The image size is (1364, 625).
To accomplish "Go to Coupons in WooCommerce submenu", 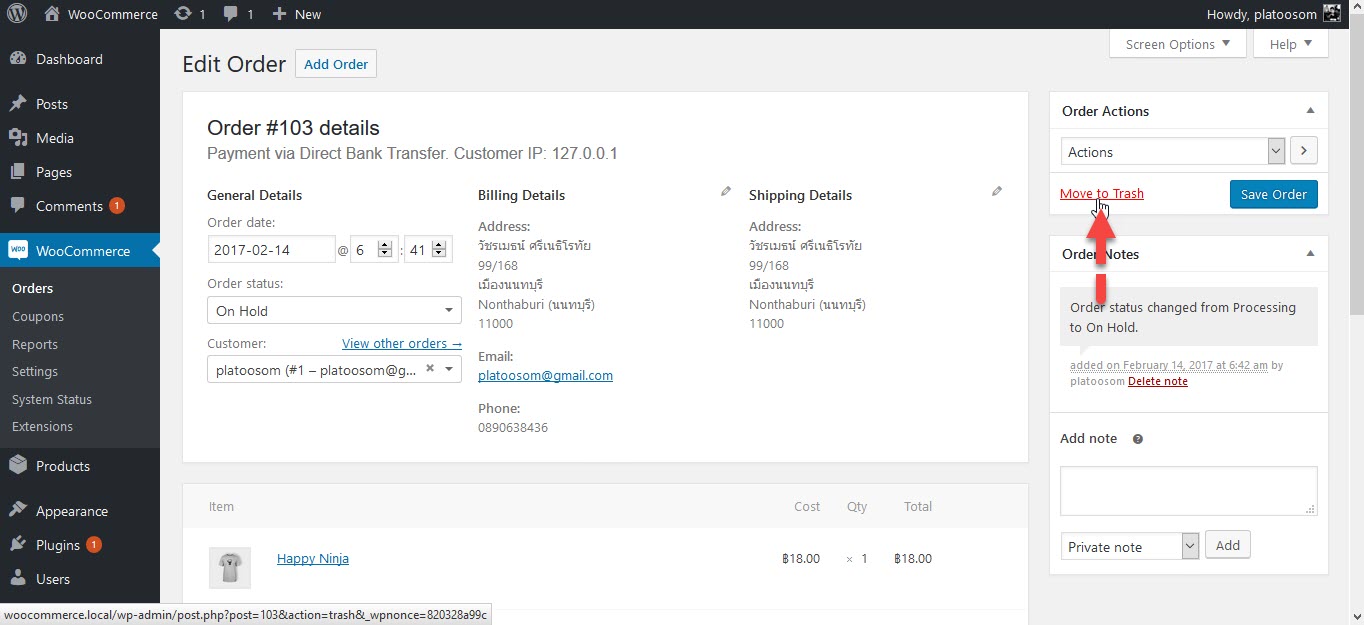I will point(38,316).
